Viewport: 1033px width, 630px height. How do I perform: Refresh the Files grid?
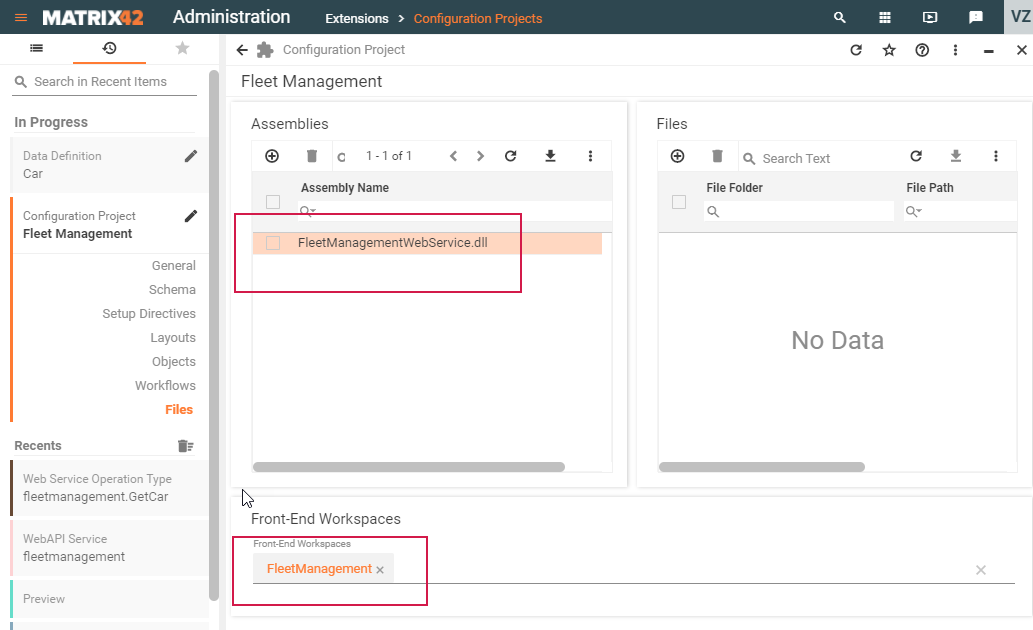click(x=916, y=156)
